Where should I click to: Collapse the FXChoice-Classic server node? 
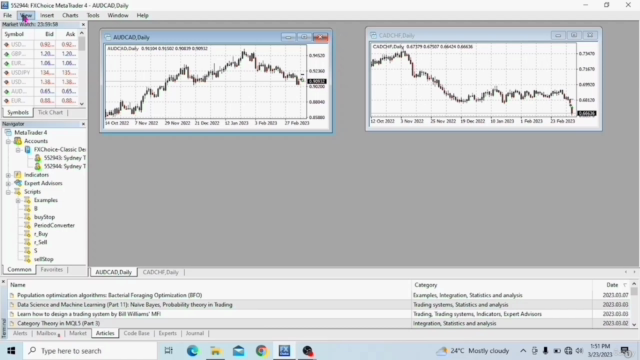tap(18, 150)
